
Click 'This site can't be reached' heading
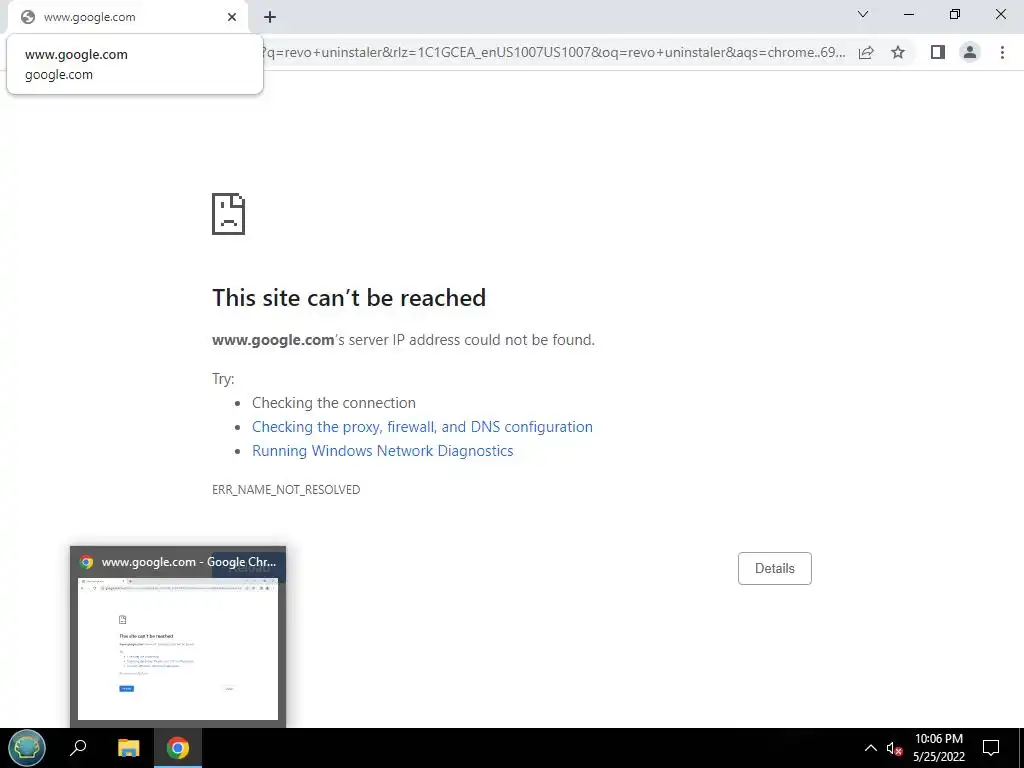(x=349, y=298)
